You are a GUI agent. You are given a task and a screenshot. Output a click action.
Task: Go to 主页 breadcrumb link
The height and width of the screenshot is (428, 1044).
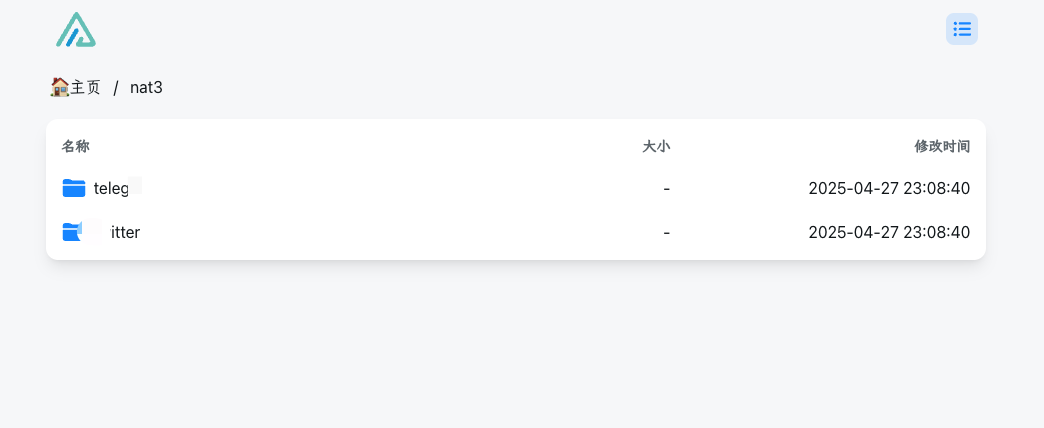pos(85,87)
